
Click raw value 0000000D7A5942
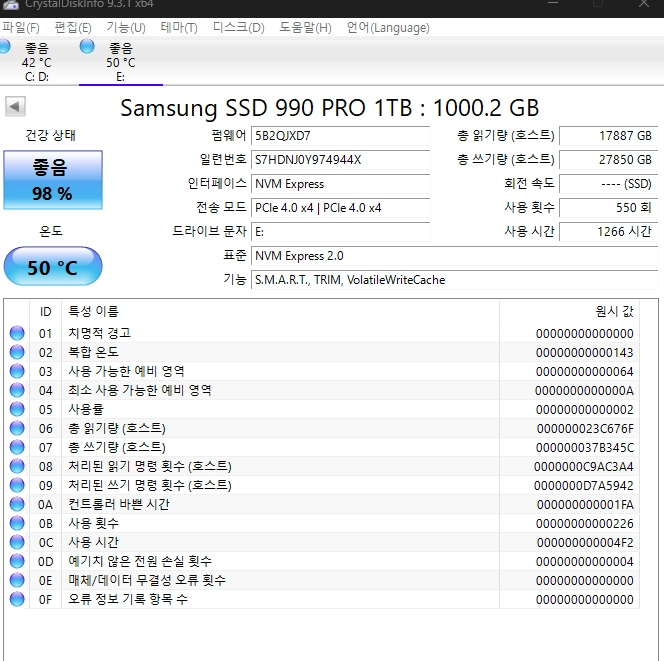click(584, 486)
